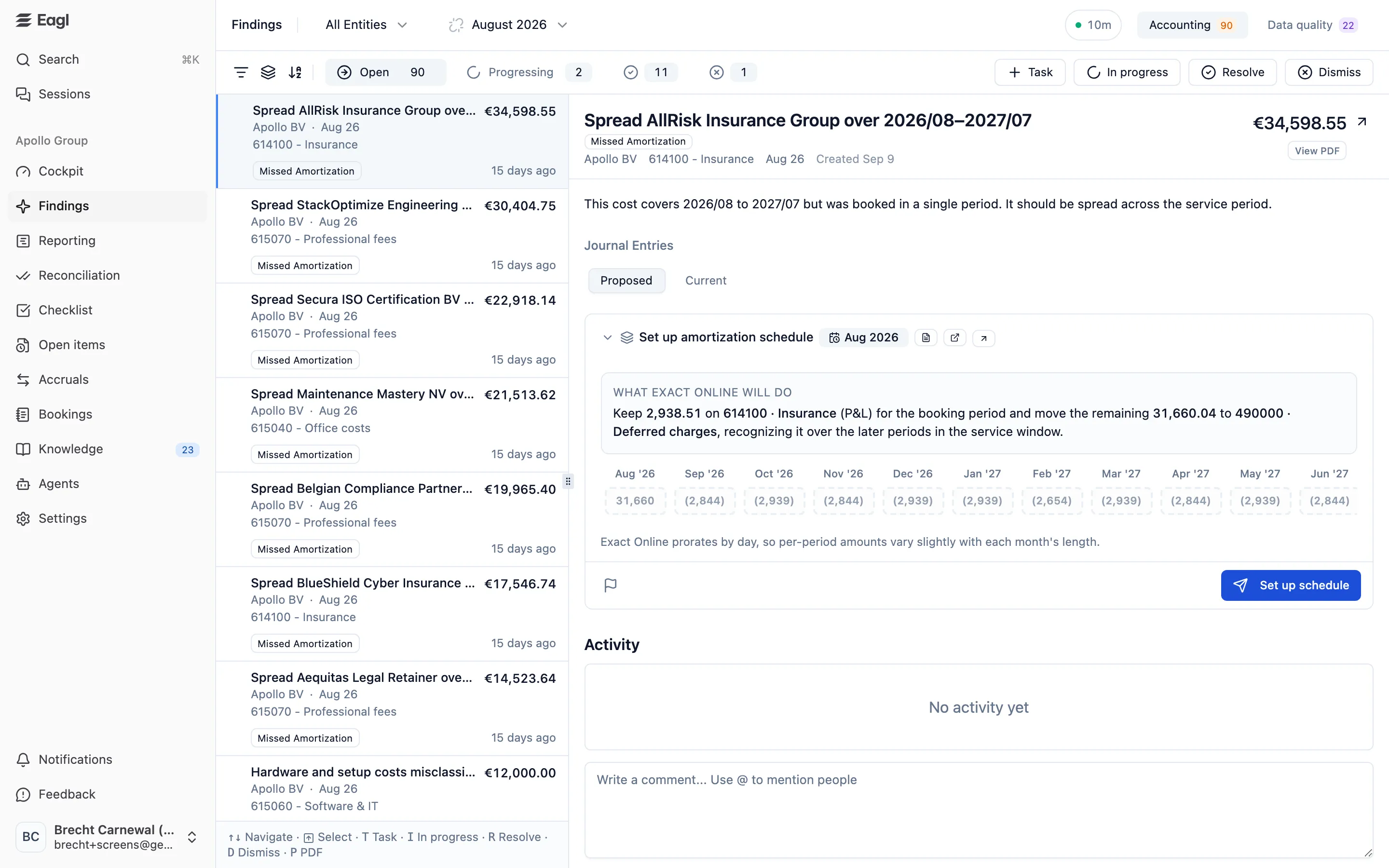Click the In progress button

[x=1127, y=72]
